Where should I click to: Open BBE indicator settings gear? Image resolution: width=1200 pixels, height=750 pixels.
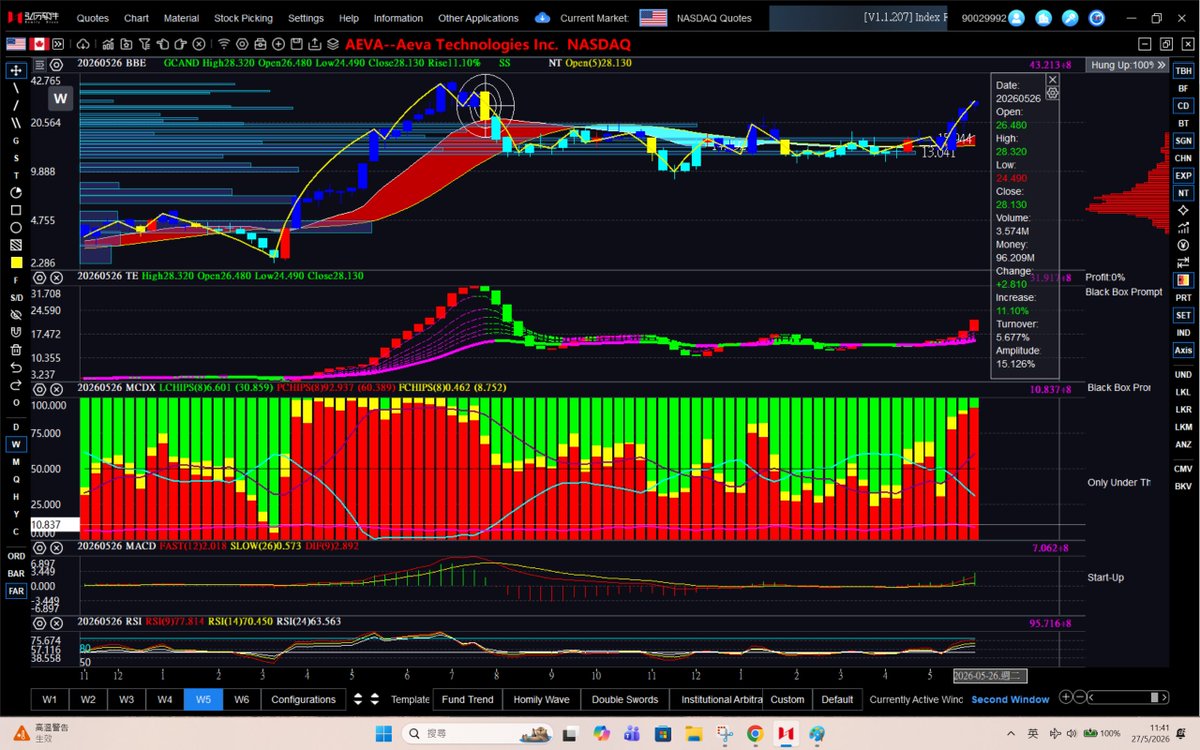[x=55, y=63]
